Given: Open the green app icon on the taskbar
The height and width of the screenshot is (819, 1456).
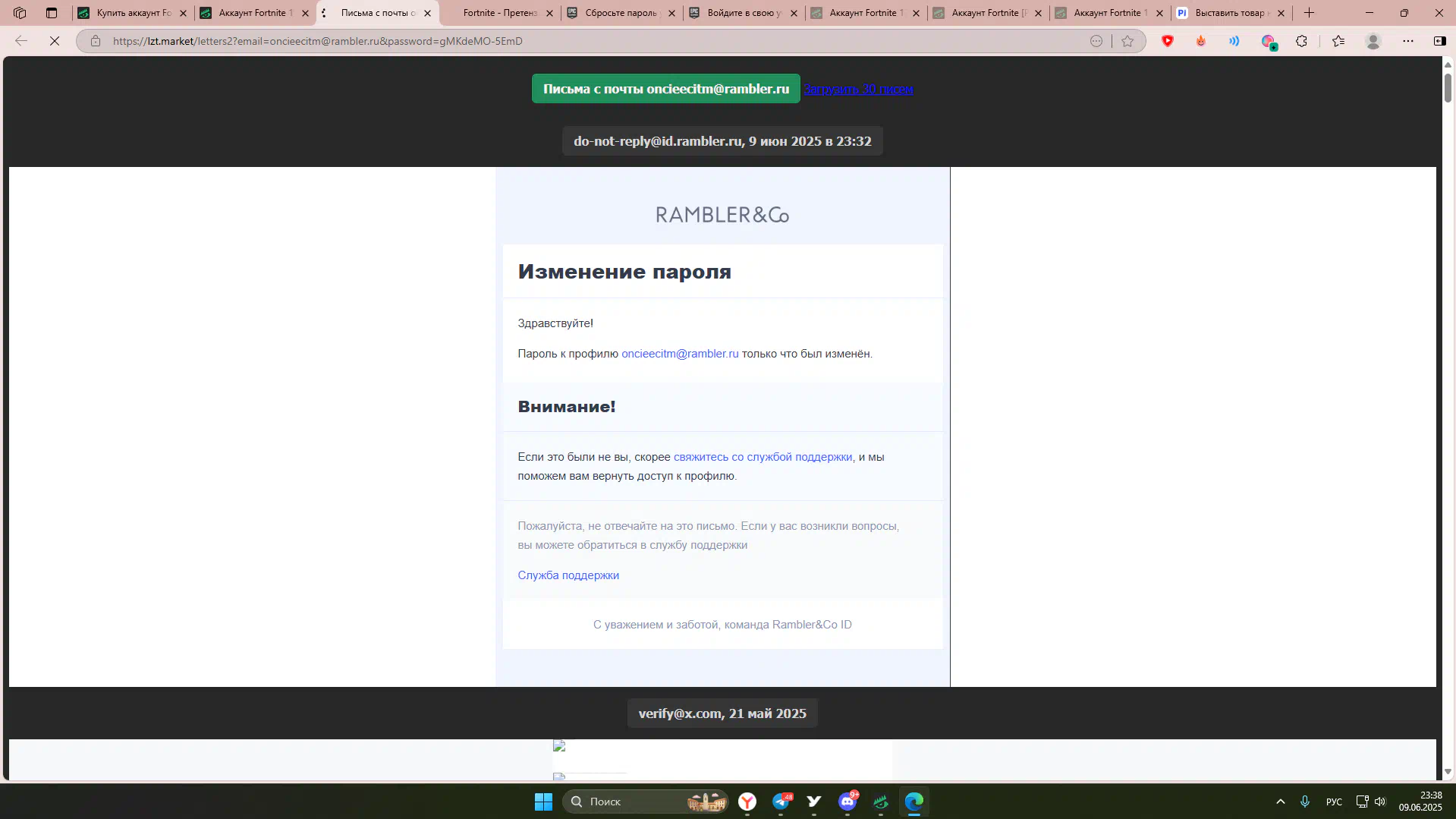Looking at the screenshot, I should [881, 802].
